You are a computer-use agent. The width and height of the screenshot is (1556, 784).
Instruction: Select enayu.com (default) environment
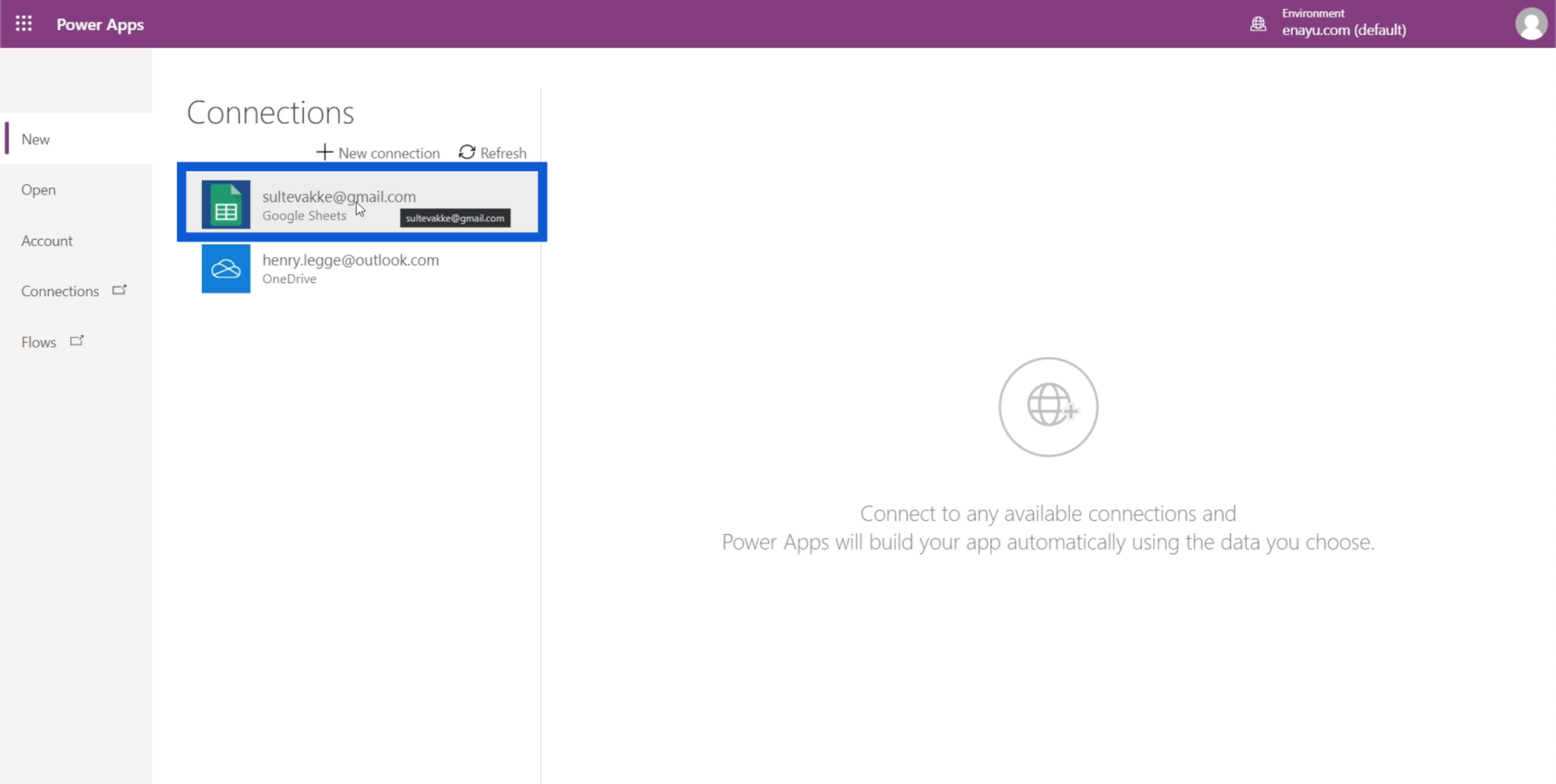[x=1344, y=31]
